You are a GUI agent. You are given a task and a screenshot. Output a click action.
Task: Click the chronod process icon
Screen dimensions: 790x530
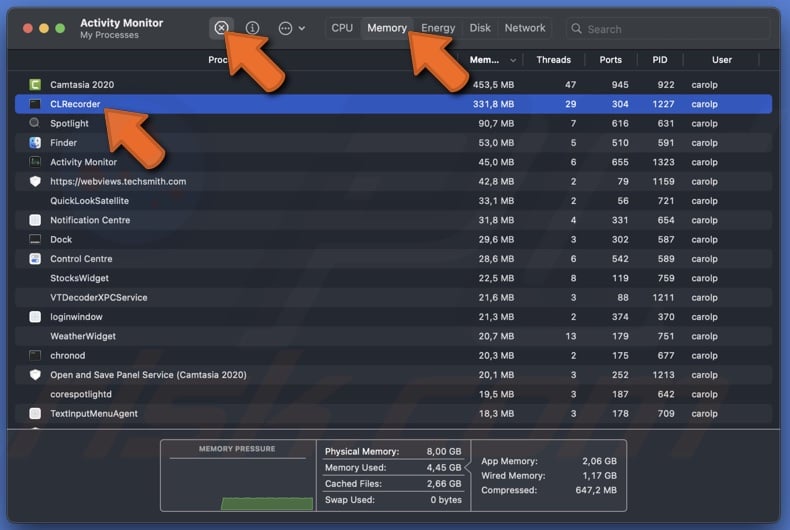[x=35, y=356]
